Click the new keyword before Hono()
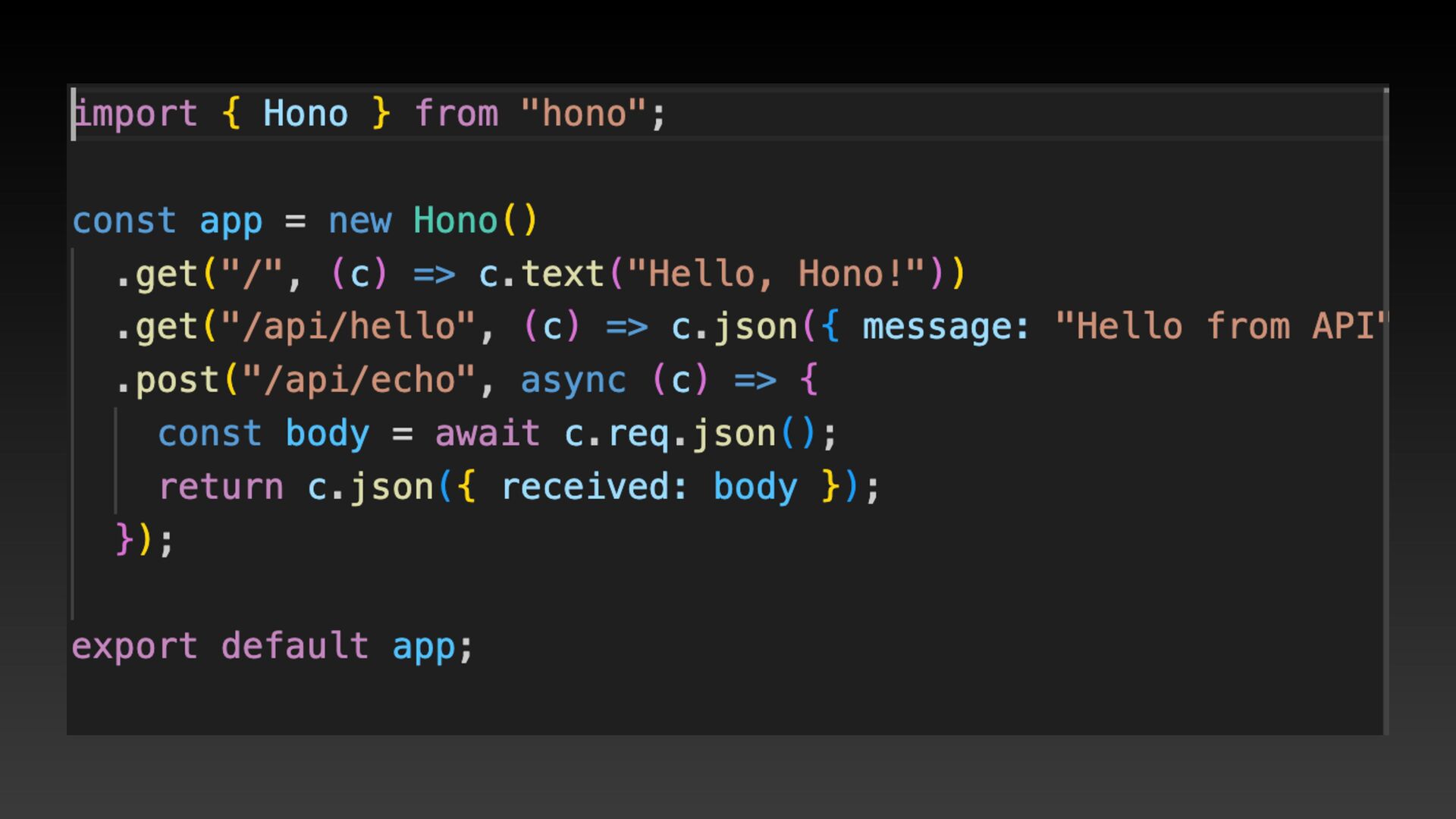The width and height of the screenshot is (1456, 819). coord(359,221)
